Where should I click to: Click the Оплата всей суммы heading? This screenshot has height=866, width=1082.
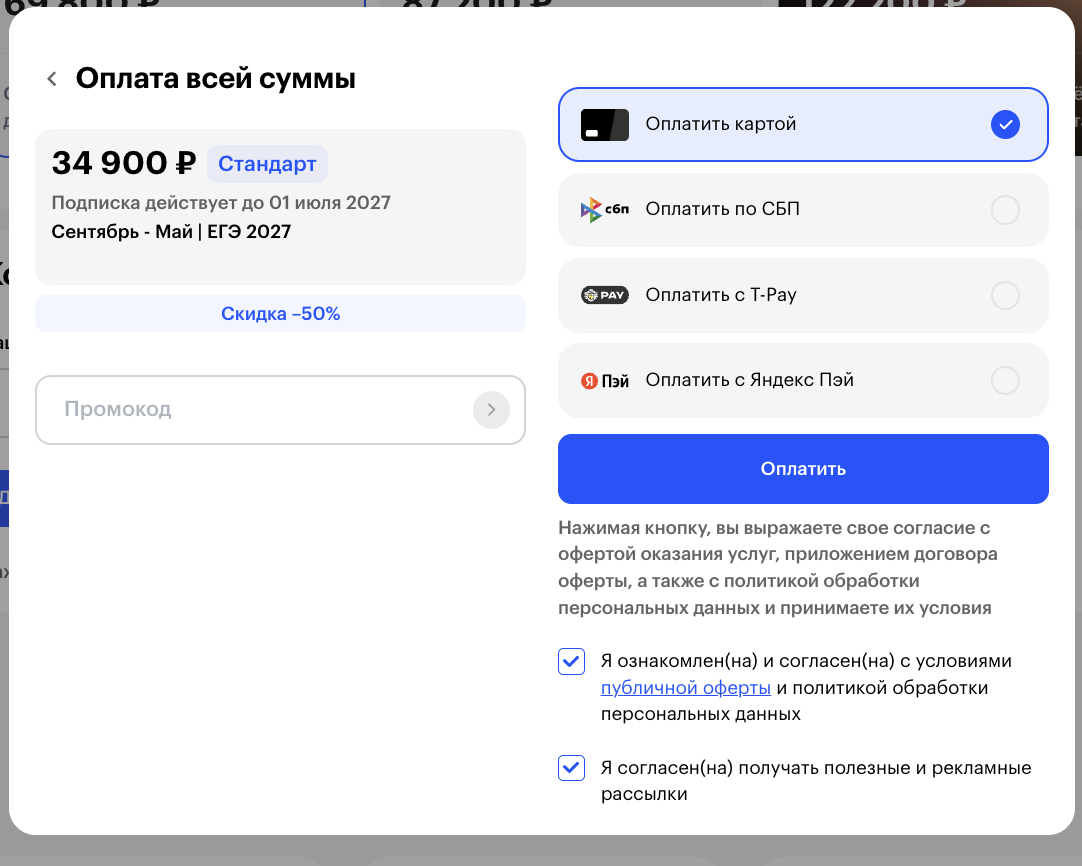point(216,79)
